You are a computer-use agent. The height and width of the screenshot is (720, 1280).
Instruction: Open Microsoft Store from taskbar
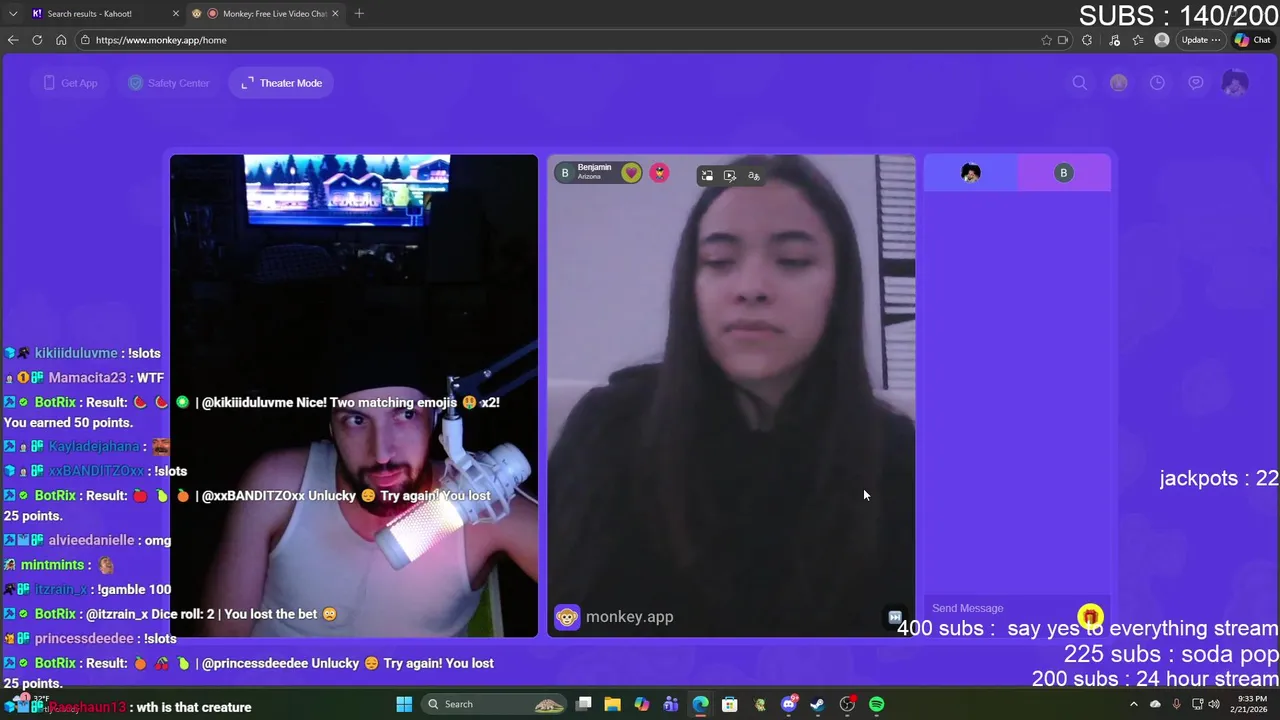coord(730,704)
